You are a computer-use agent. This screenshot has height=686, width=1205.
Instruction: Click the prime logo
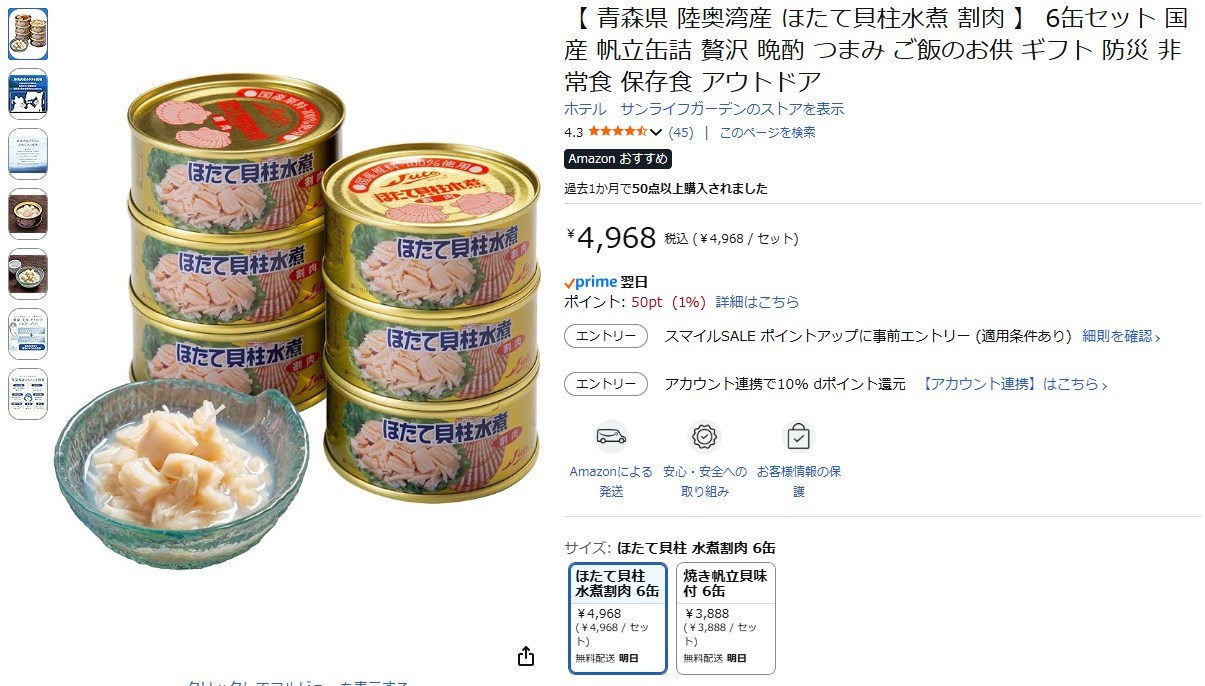590,282
